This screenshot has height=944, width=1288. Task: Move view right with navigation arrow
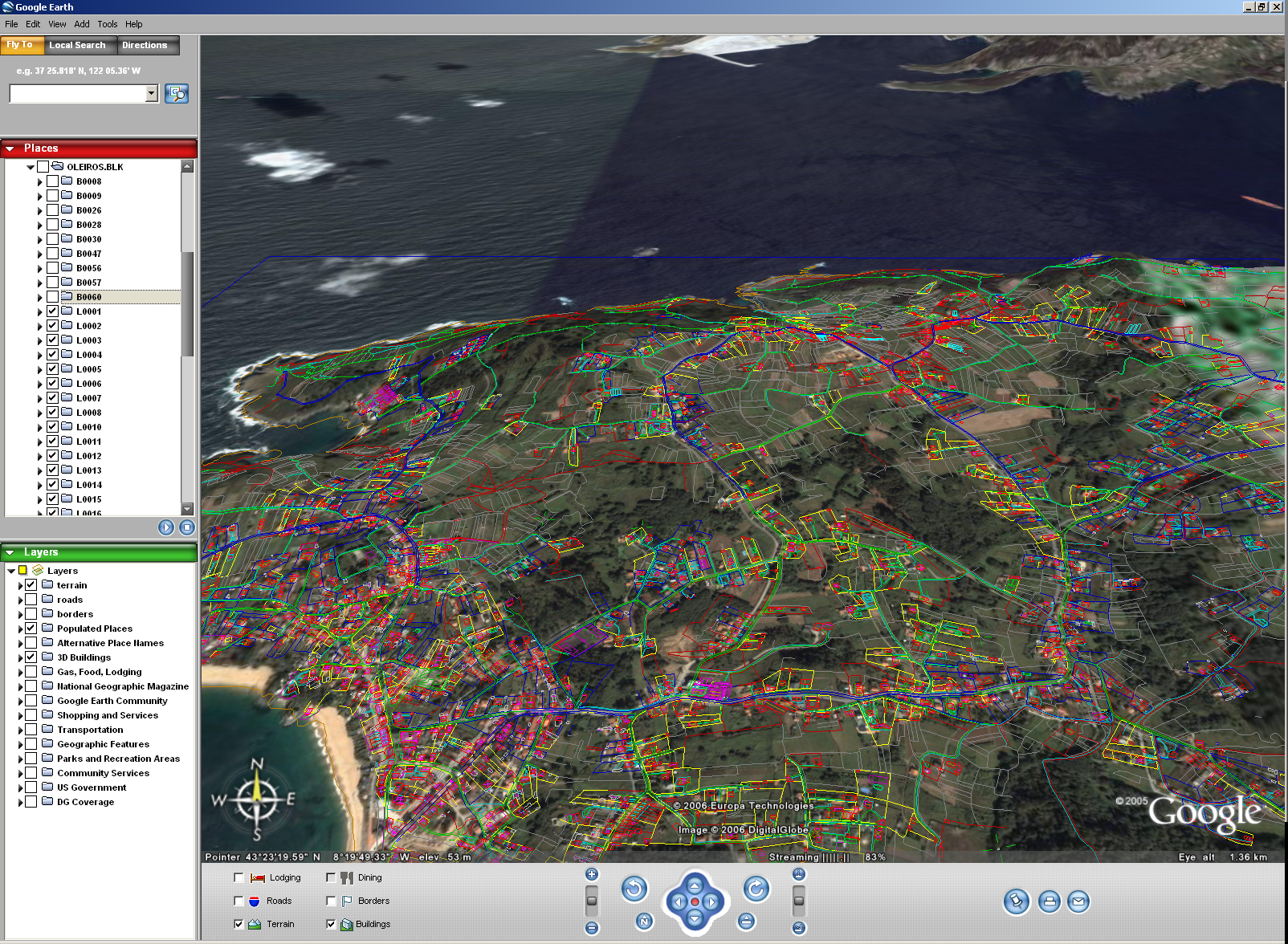711,901
